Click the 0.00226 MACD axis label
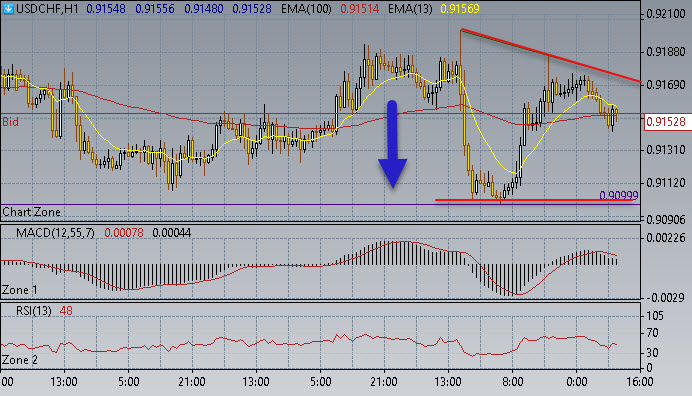The image size is (692, 396). point(666,238)
